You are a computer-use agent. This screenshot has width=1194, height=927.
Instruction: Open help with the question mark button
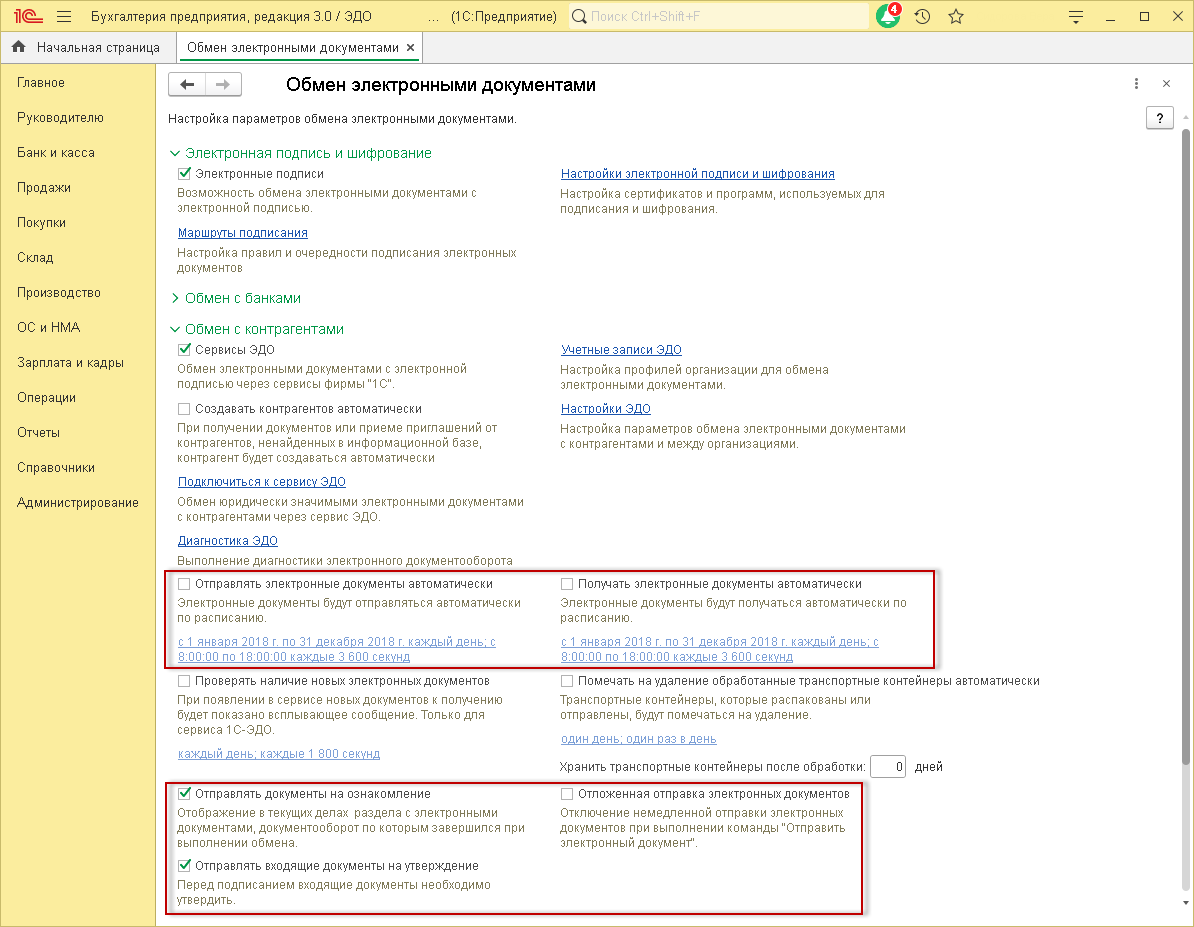point(1160,118)
